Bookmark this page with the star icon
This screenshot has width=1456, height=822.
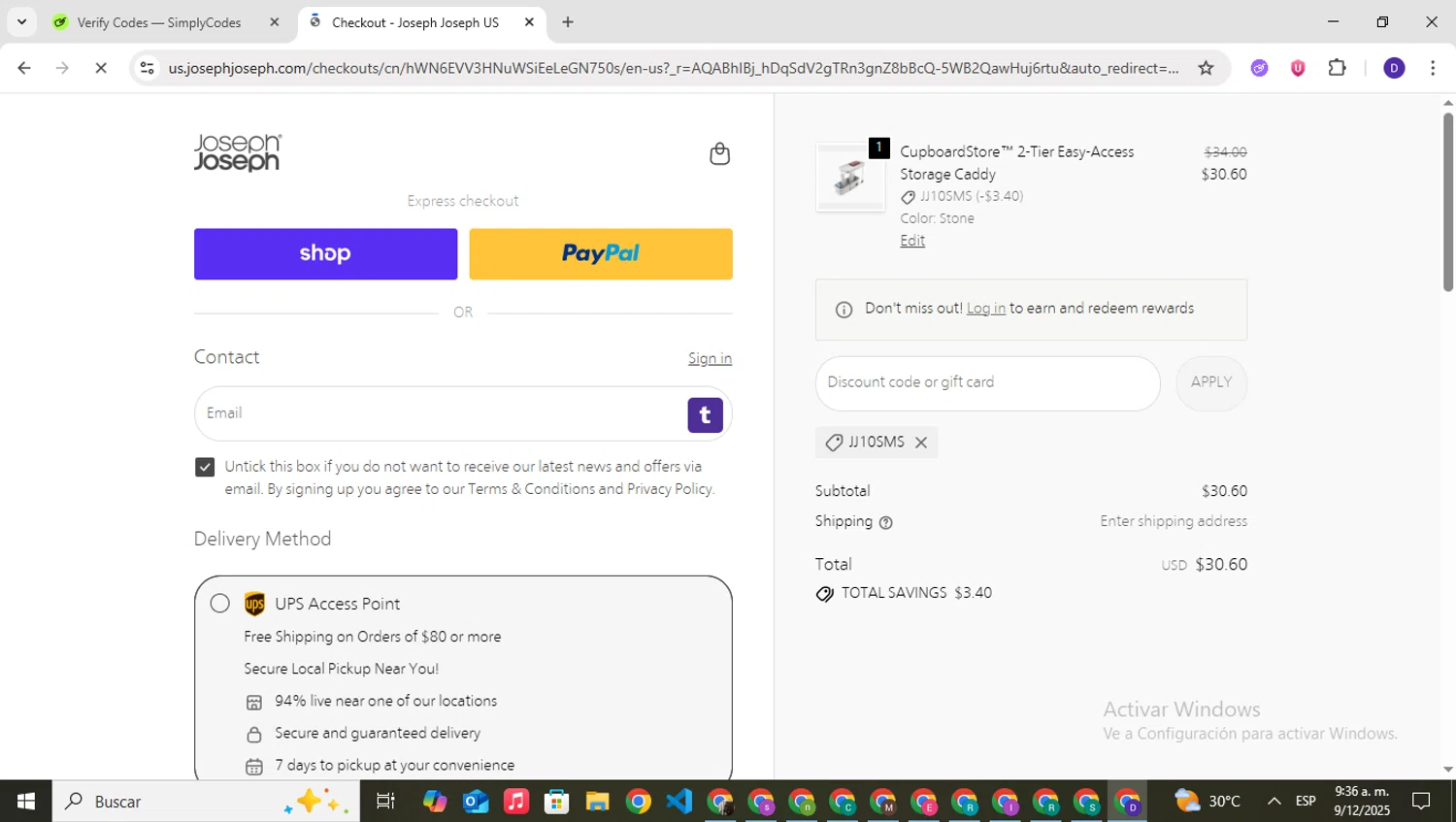[x=1206, y=68]
